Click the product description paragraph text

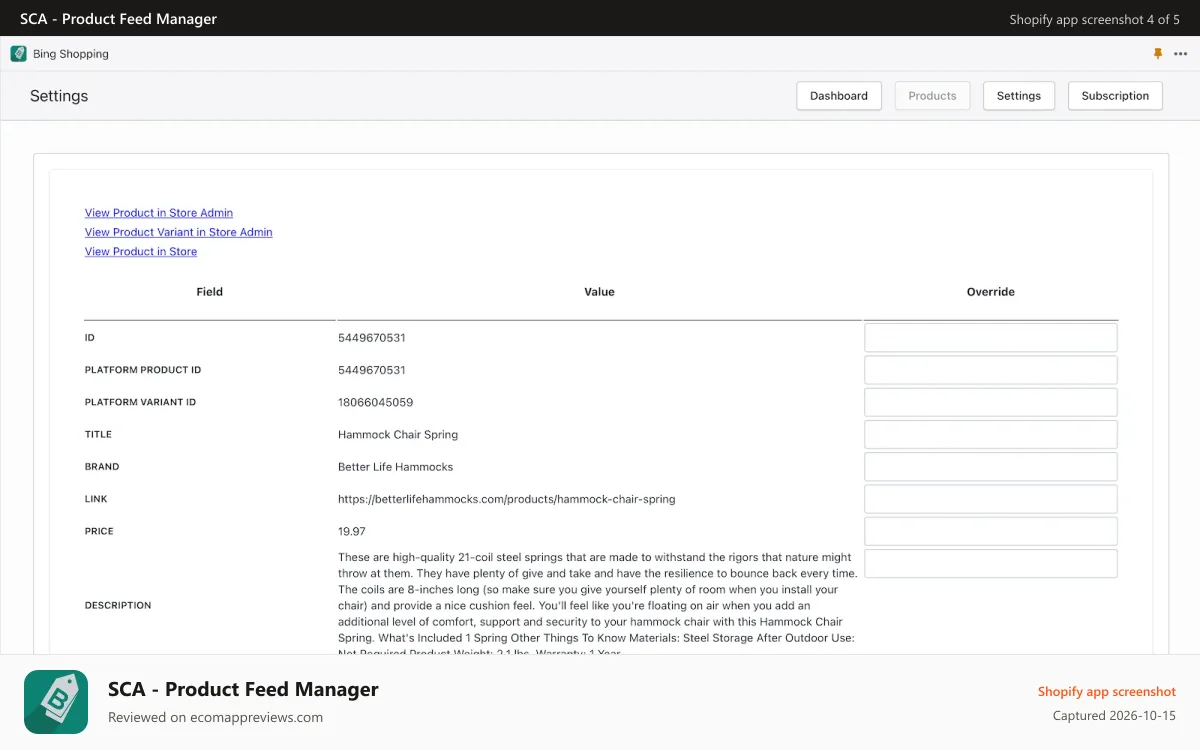[598, 605]
